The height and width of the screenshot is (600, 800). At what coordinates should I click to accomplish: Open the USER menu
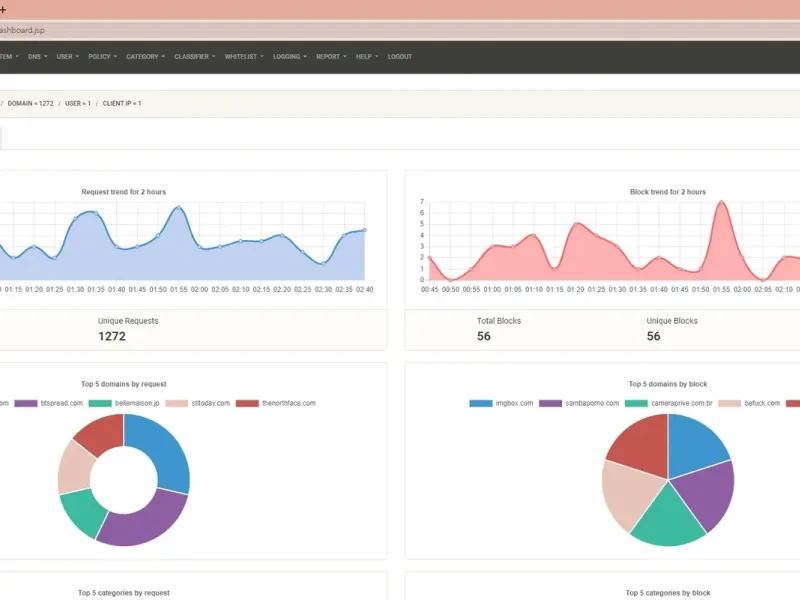click(67, 57)
